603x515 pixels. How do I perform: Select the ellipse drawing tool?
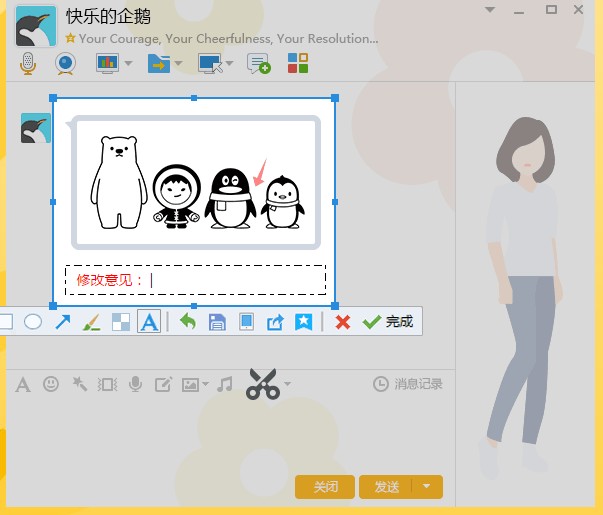[33, 322]
